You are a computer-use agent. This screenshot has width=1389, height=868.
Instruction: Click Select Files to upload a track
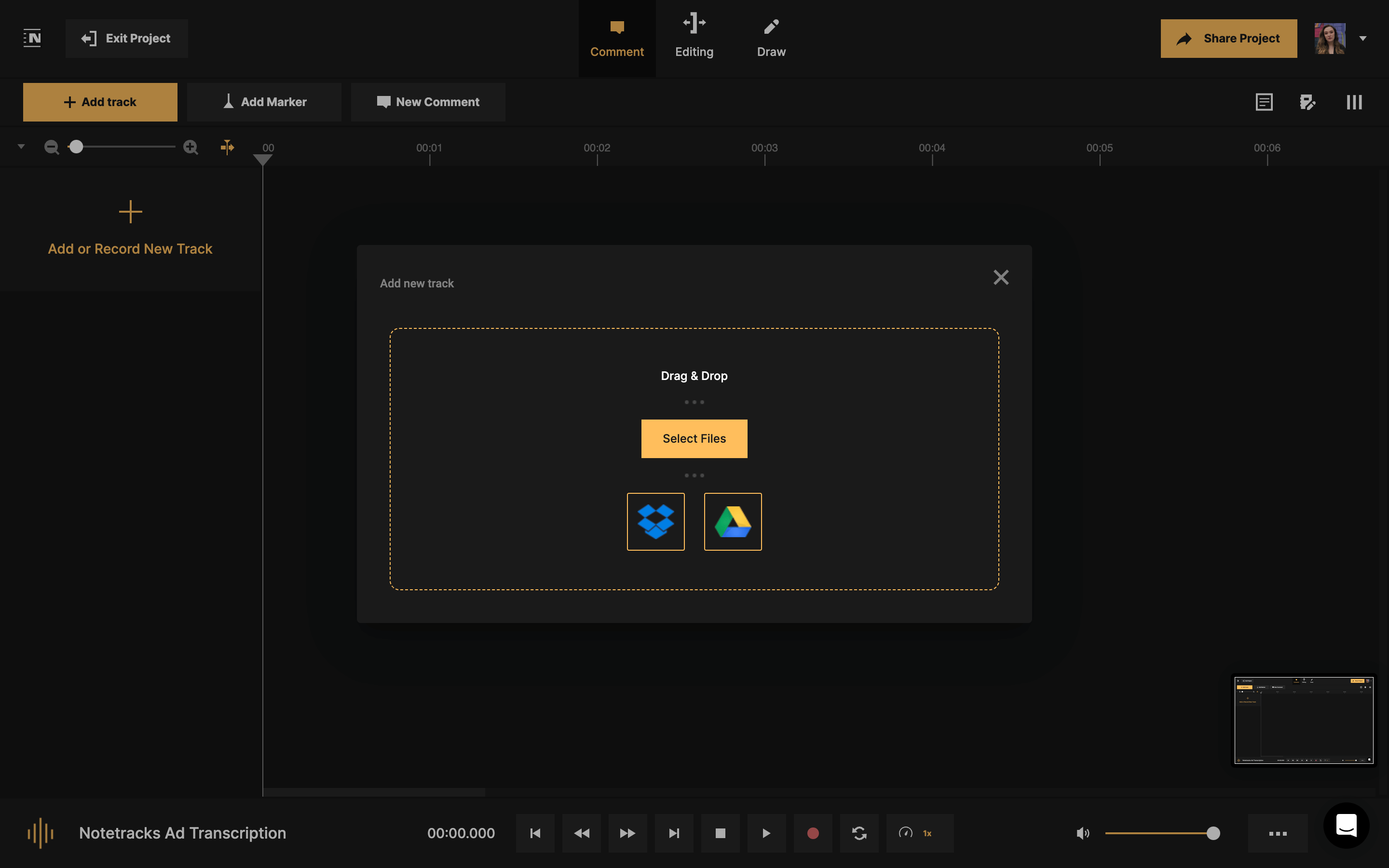point(694,438)
